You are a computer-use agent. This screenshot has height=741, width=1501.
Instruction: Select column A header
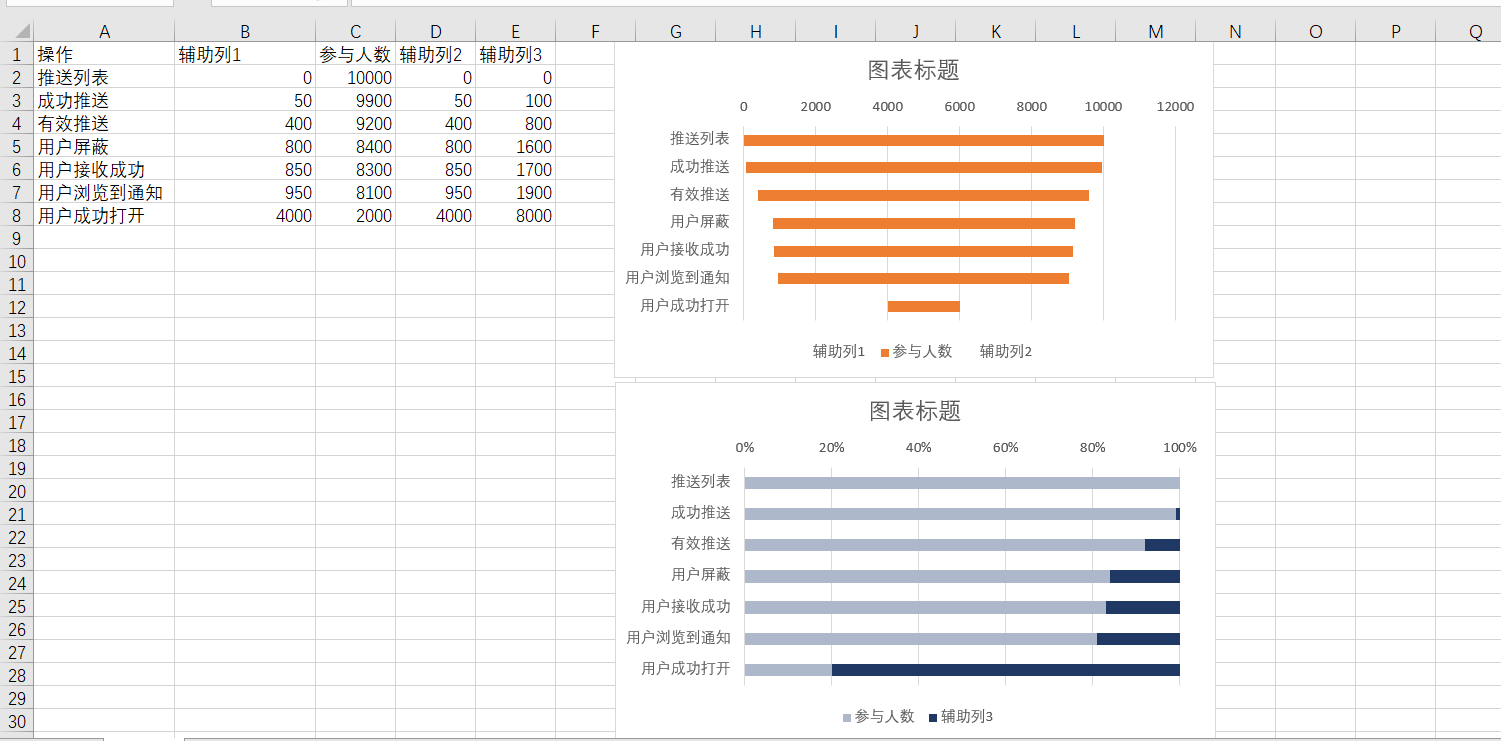[104, 31]
